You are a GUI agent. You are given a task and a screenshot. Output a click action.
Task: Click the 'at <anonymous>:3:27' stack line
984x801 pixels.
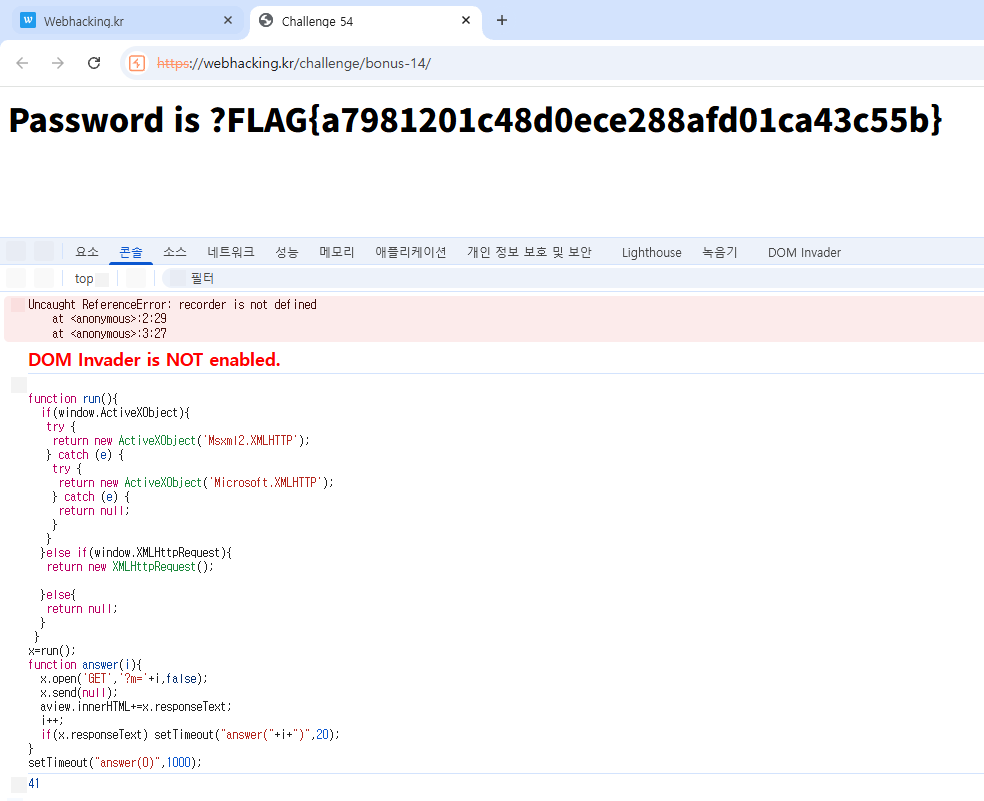[x=109, y=333]
